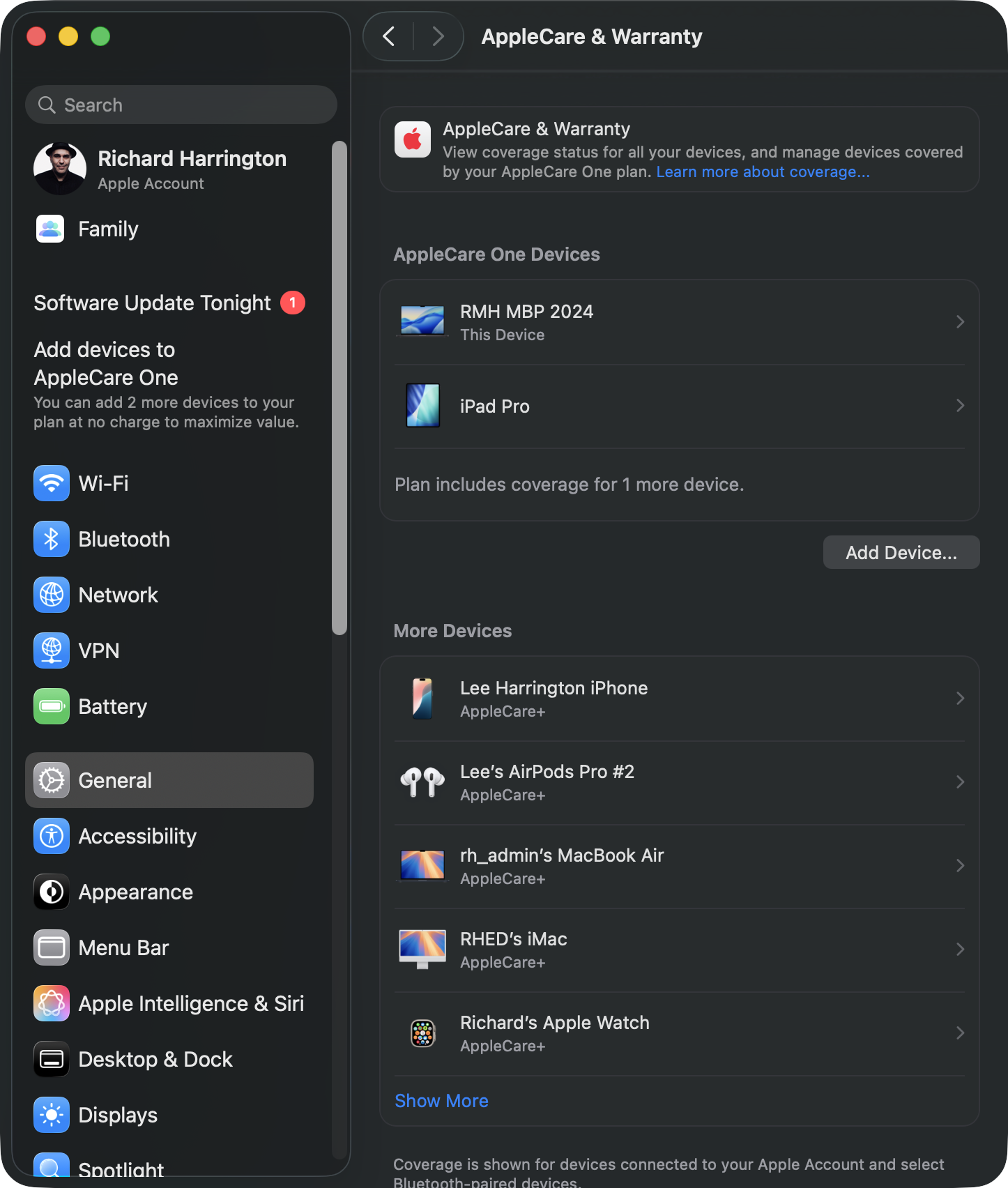Viewport: 1008px width, 1188px height.
Task: Click the Richard's Apple Watch device icon
Action: coord(422,1033)
